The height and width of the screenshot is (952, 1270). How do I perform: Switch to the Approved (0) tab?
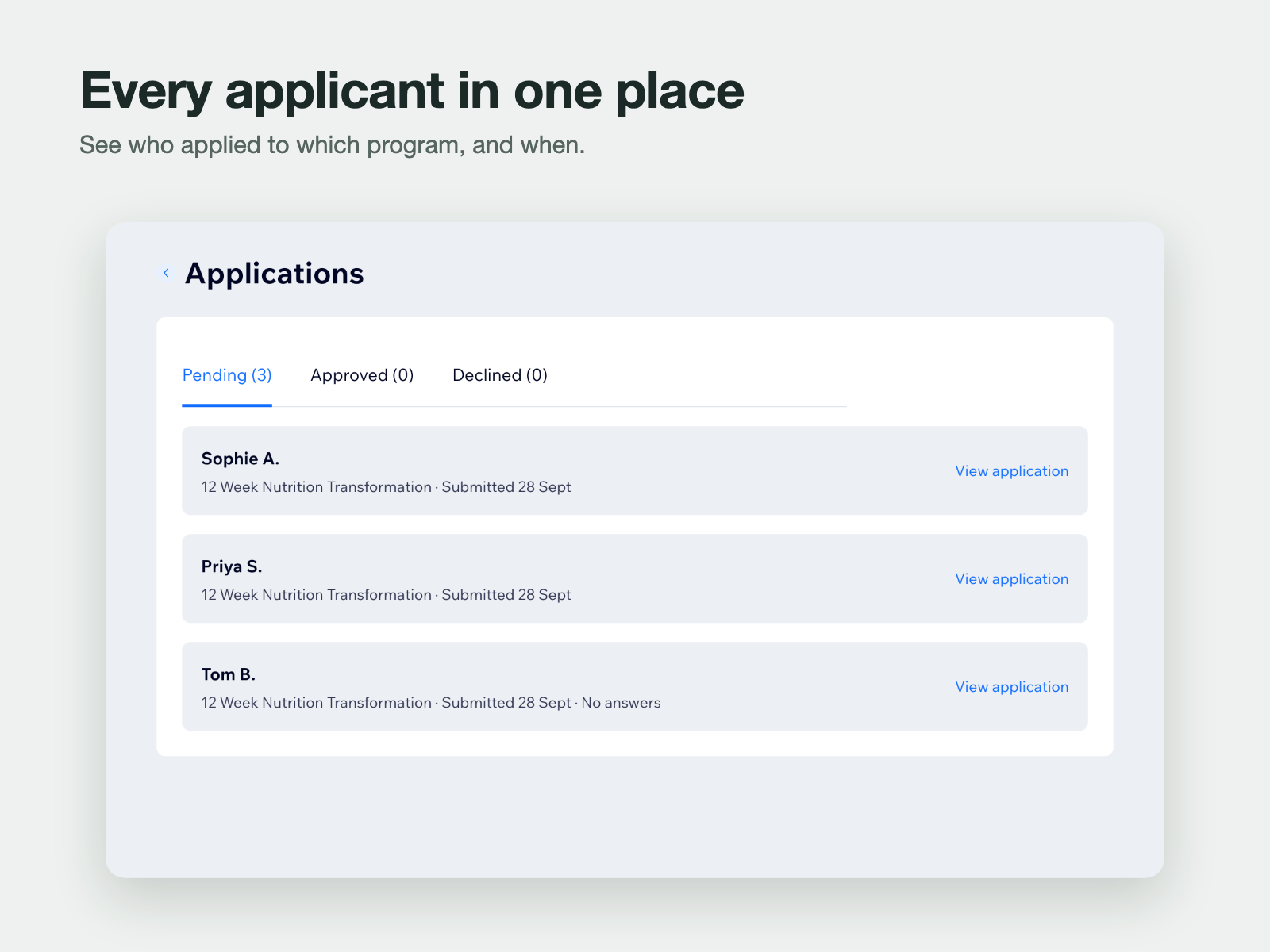[362, 375]
